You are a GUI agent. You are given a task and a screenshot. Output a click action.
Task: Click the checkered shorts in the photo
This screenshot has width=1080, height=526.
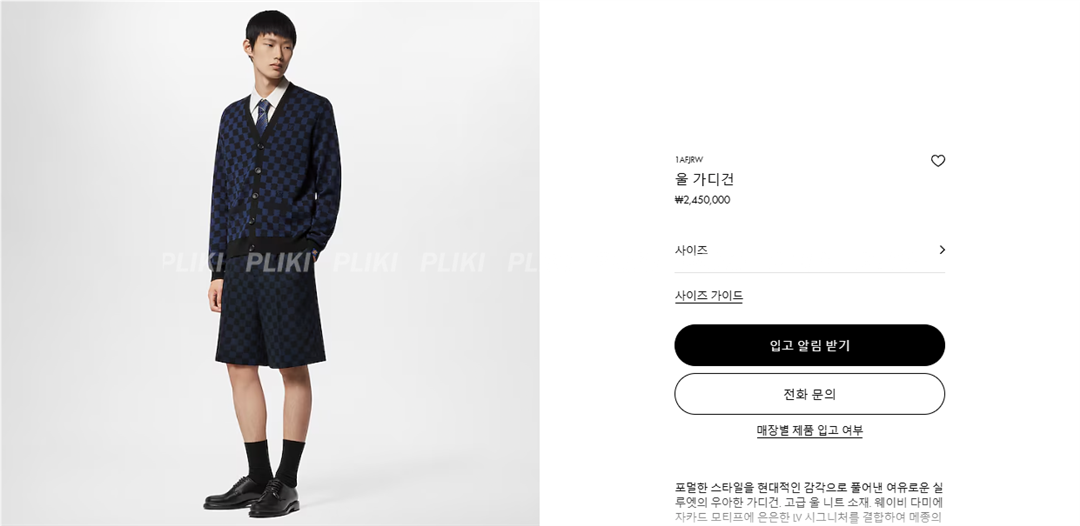(269, 310)
